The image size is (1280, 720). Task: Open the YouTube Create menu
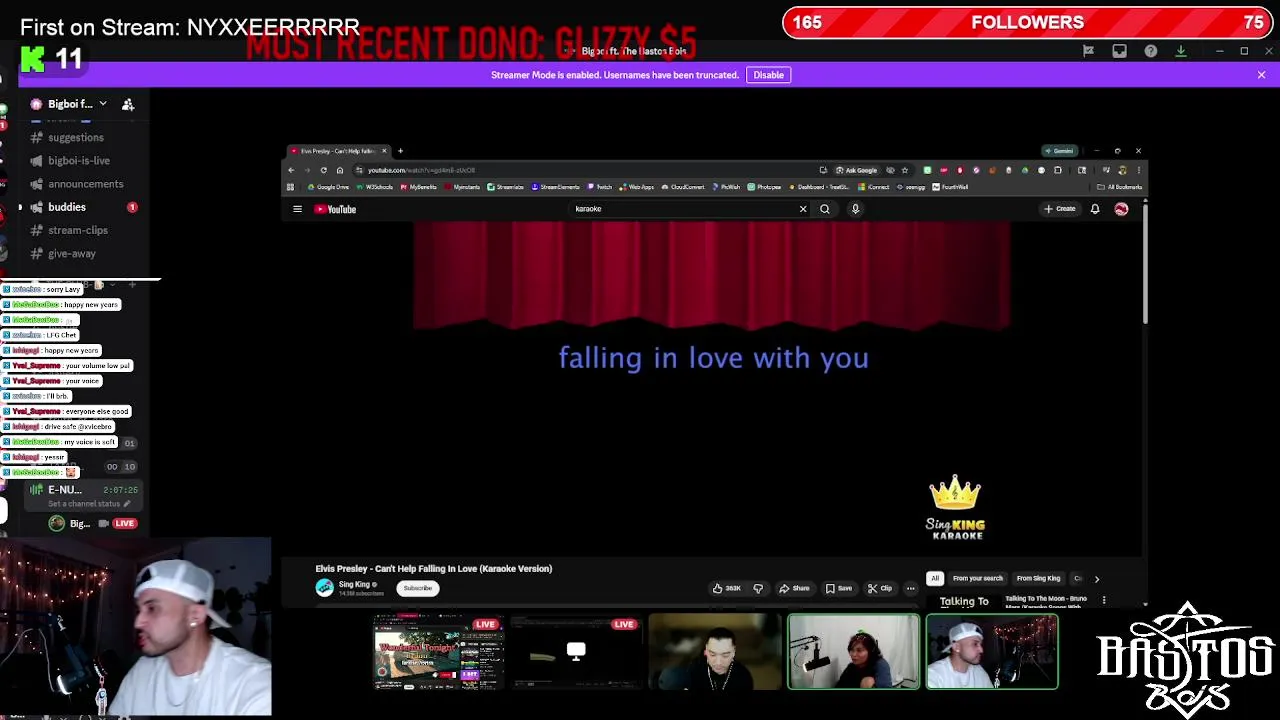click(1060, 209)
